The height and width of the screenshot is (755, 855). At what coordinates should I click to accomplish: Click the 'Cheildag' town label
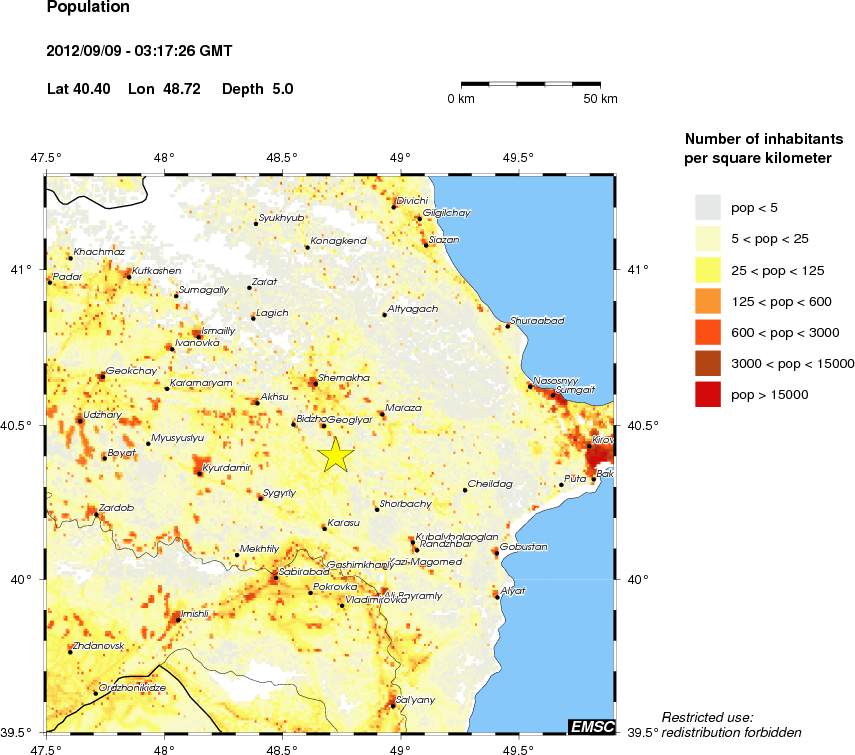pyautogui.click(x=490, y=484)
